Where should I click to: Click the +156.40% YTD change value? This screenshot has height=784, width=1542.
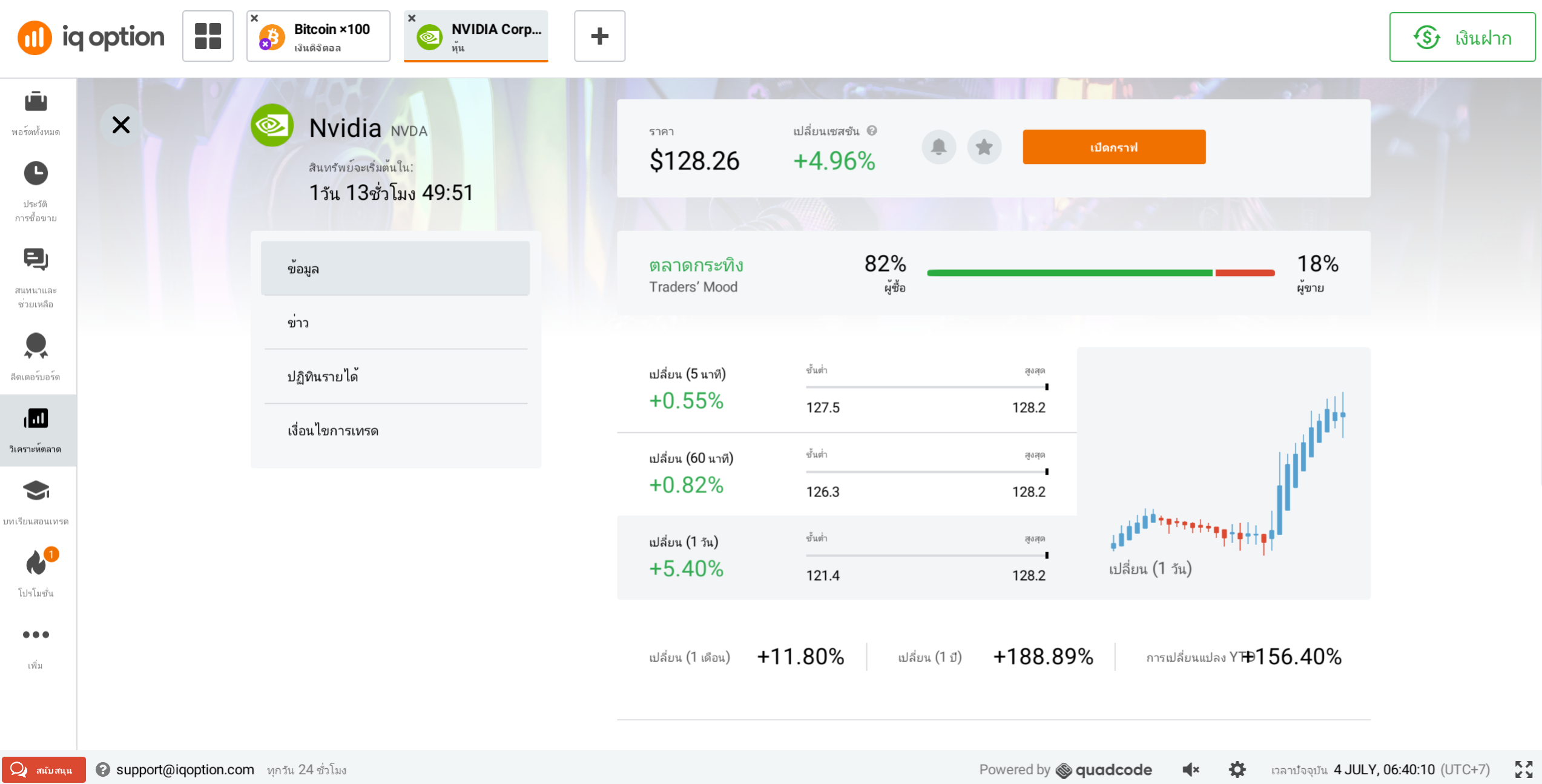tap(1293, 656)
